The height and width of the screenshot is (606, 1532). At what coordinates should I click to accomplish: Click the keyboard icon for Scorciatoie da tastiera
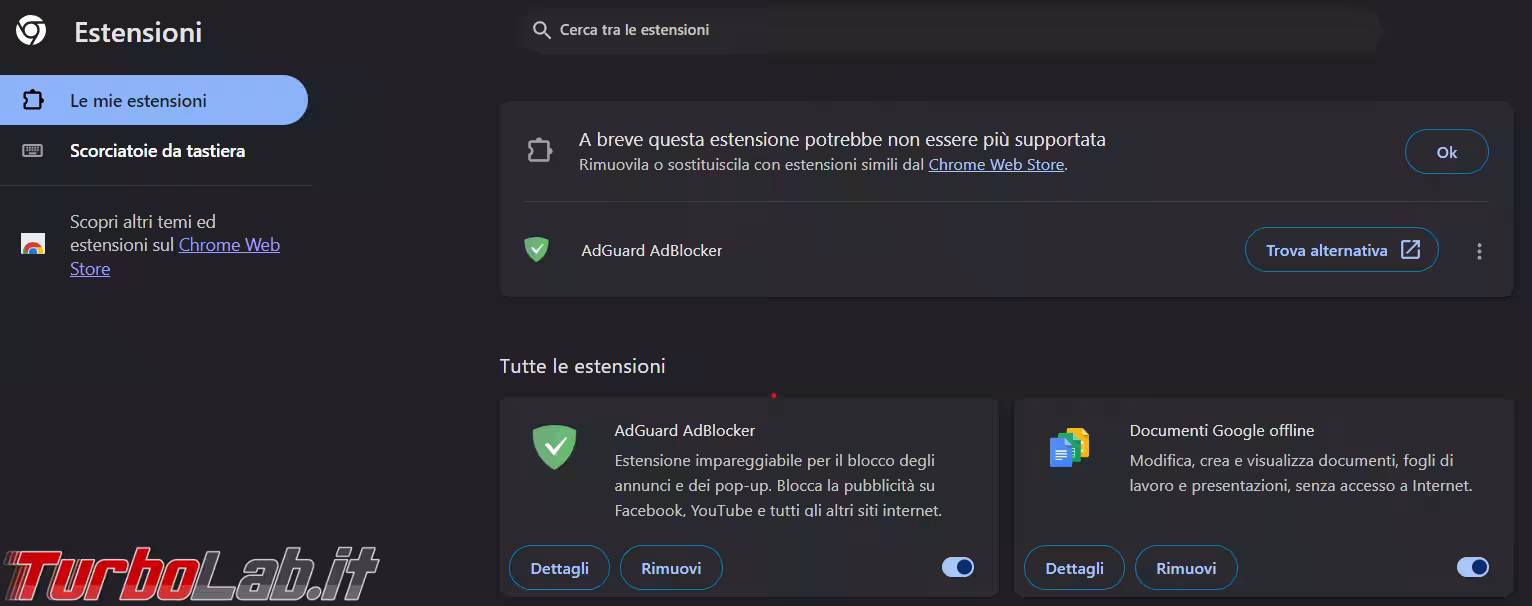pos(33,151)
